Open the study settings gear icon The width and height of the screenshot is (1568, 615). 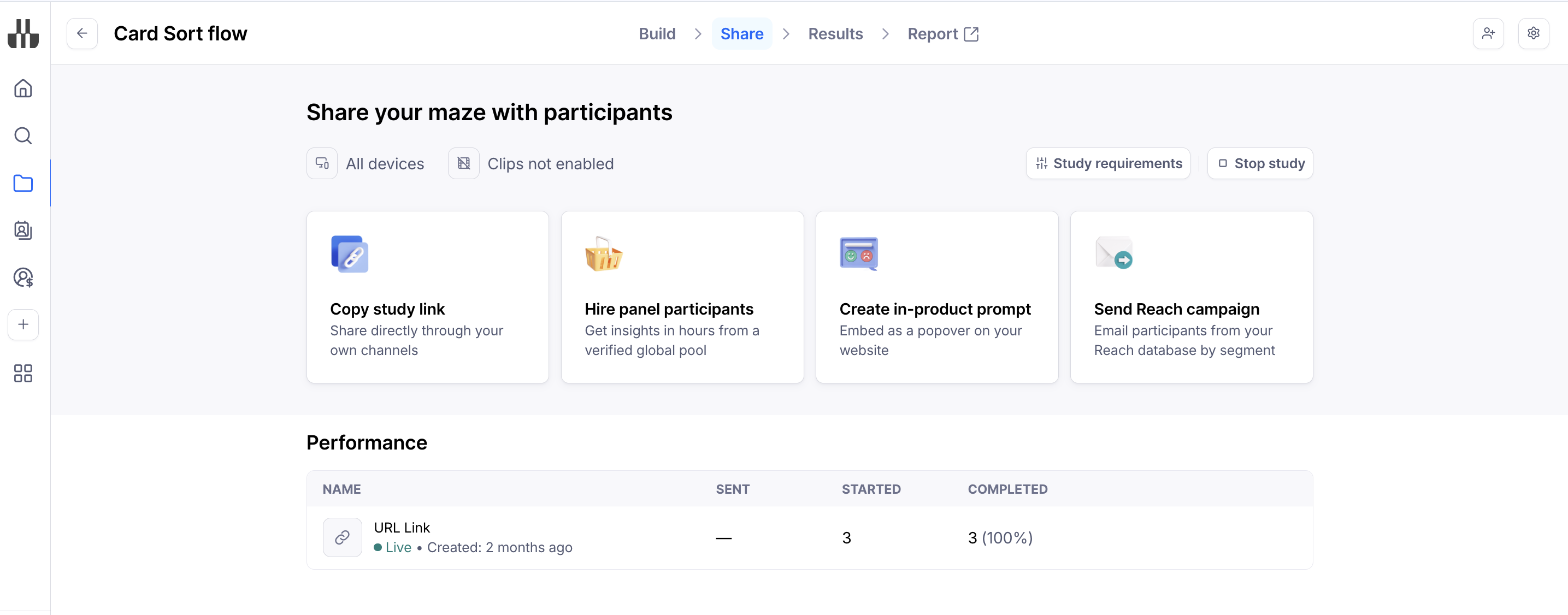pyautogui.click(x=1532, y=33)
